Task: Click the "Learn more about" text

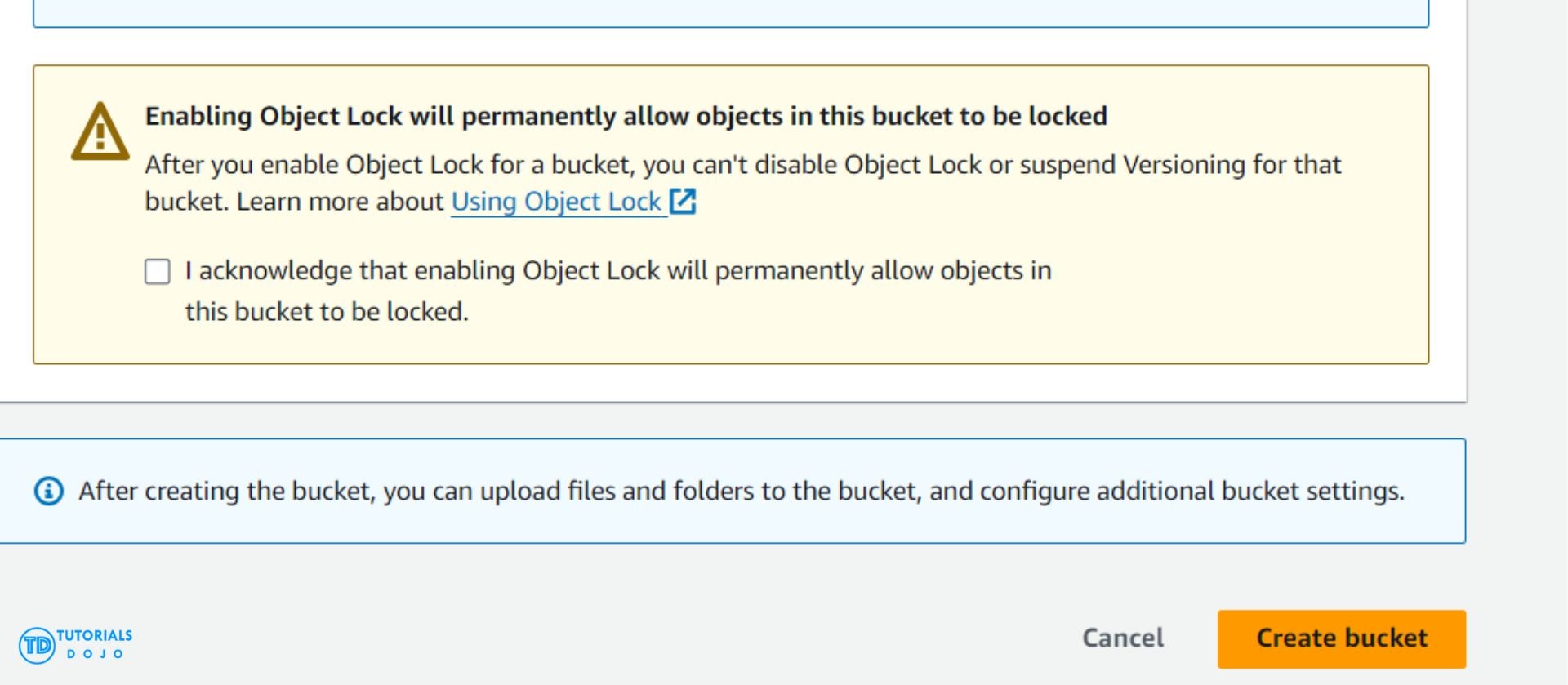Action: coord(340,201)
